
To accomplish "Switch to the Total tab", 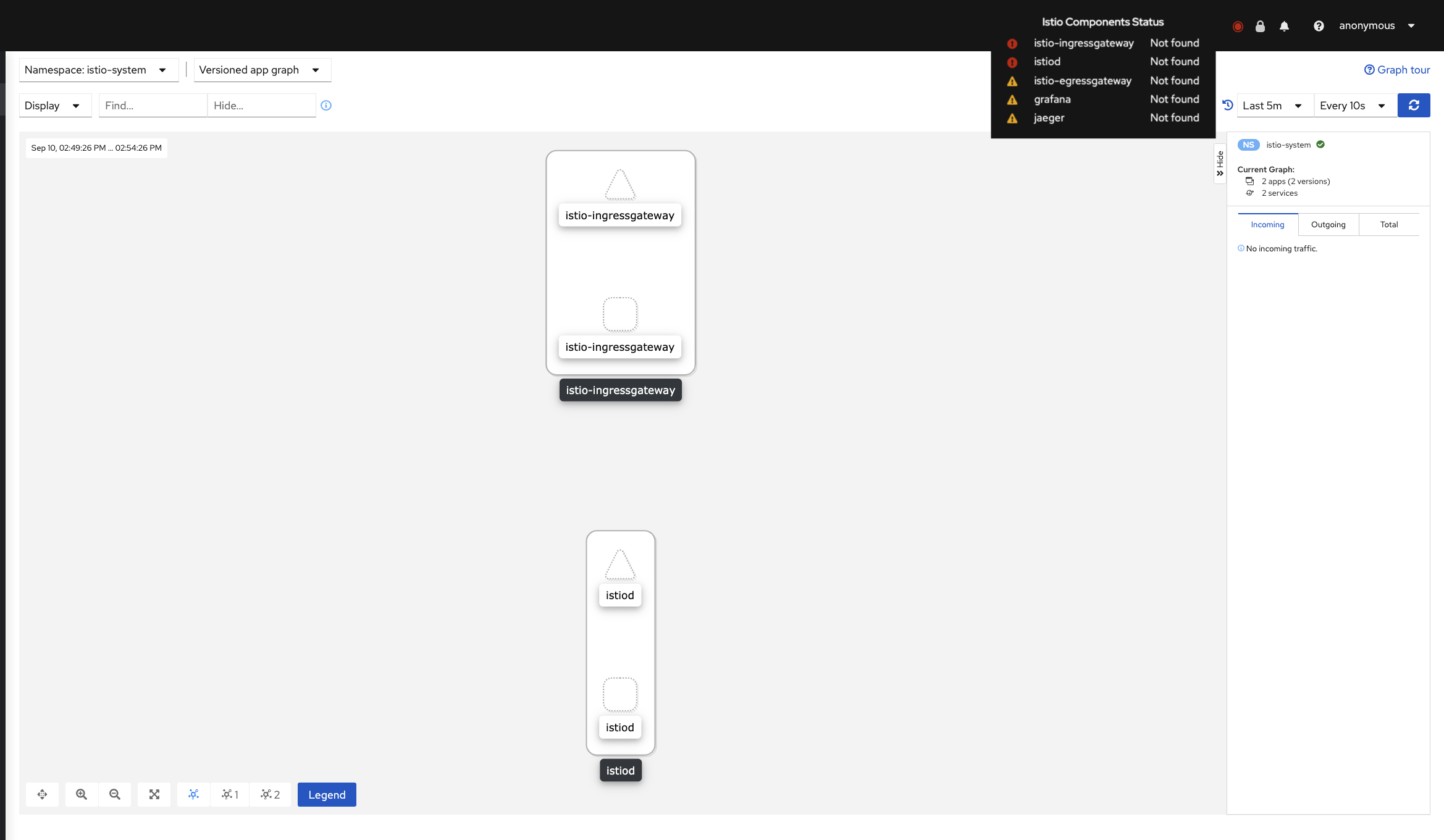I will tap(1388, 224).
